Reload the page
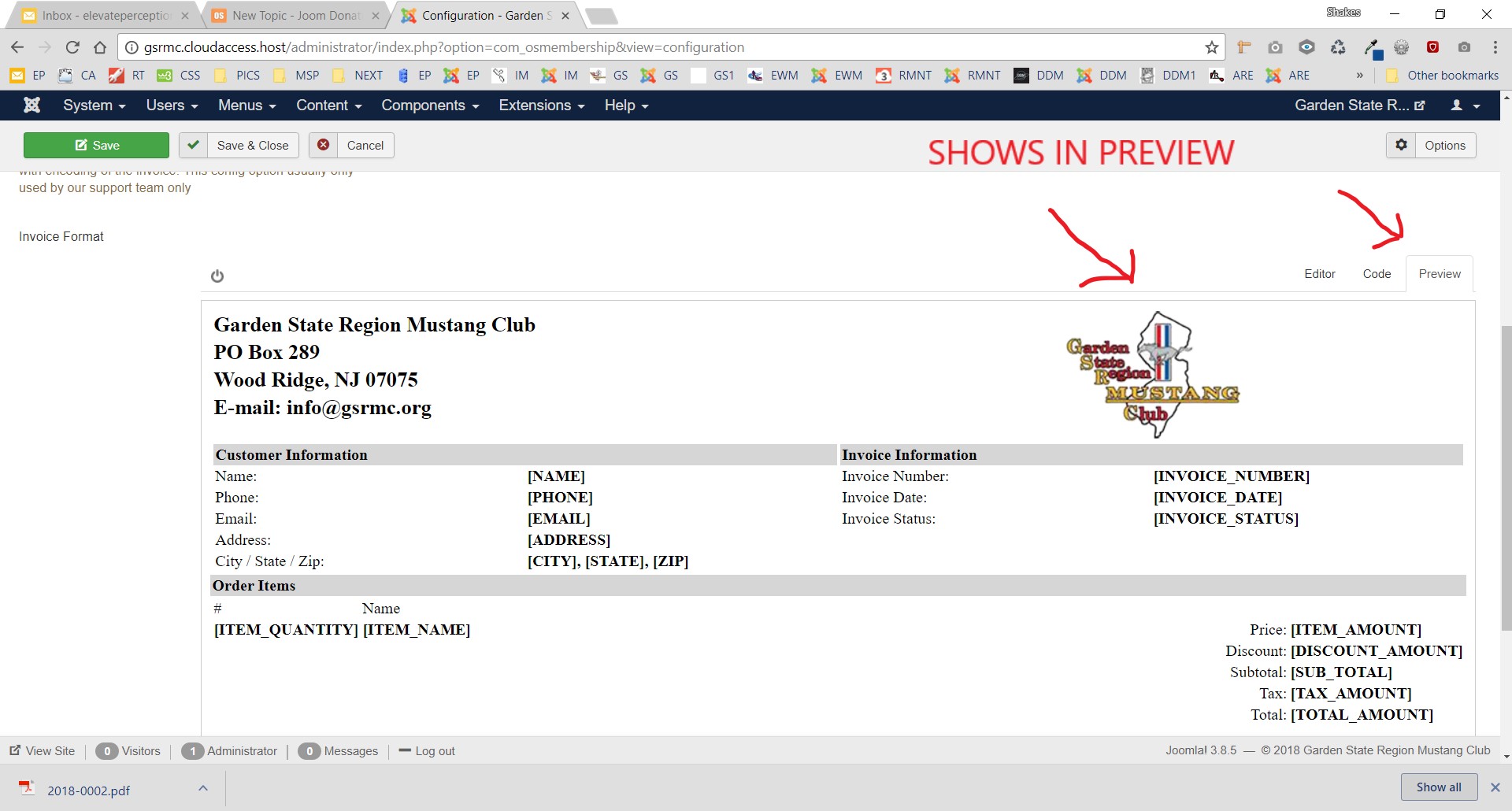This screenshot has height=811, width=1512. [x=72, y=47]
